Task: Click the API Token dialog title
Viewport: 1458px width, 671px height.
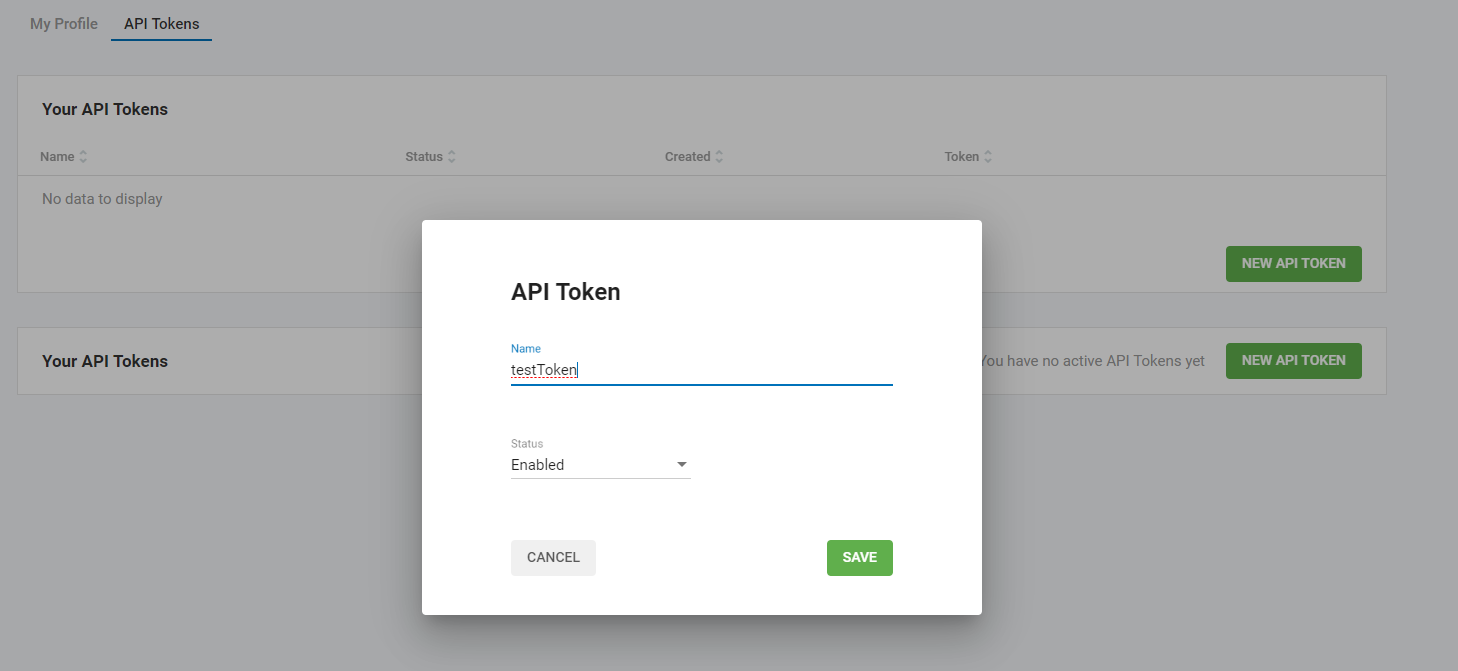Action: click(565, 292)
